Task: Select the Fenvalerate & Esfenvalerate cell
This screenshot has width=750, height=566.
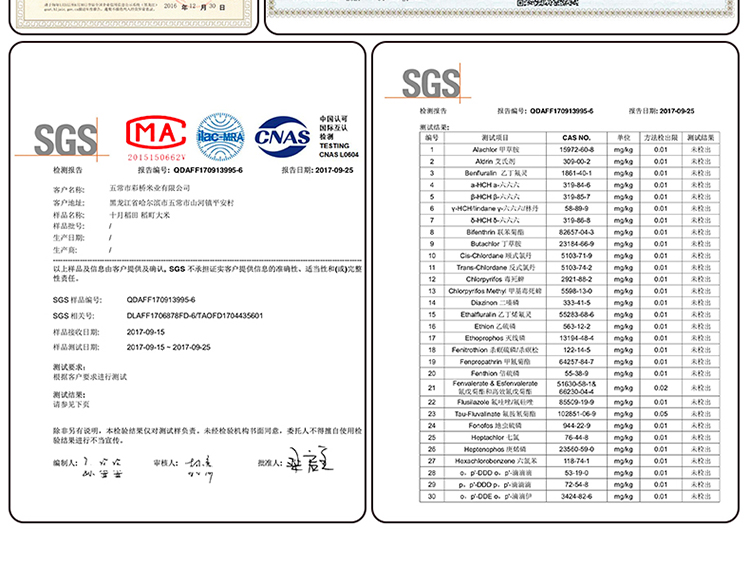Action: pos(495,388)
